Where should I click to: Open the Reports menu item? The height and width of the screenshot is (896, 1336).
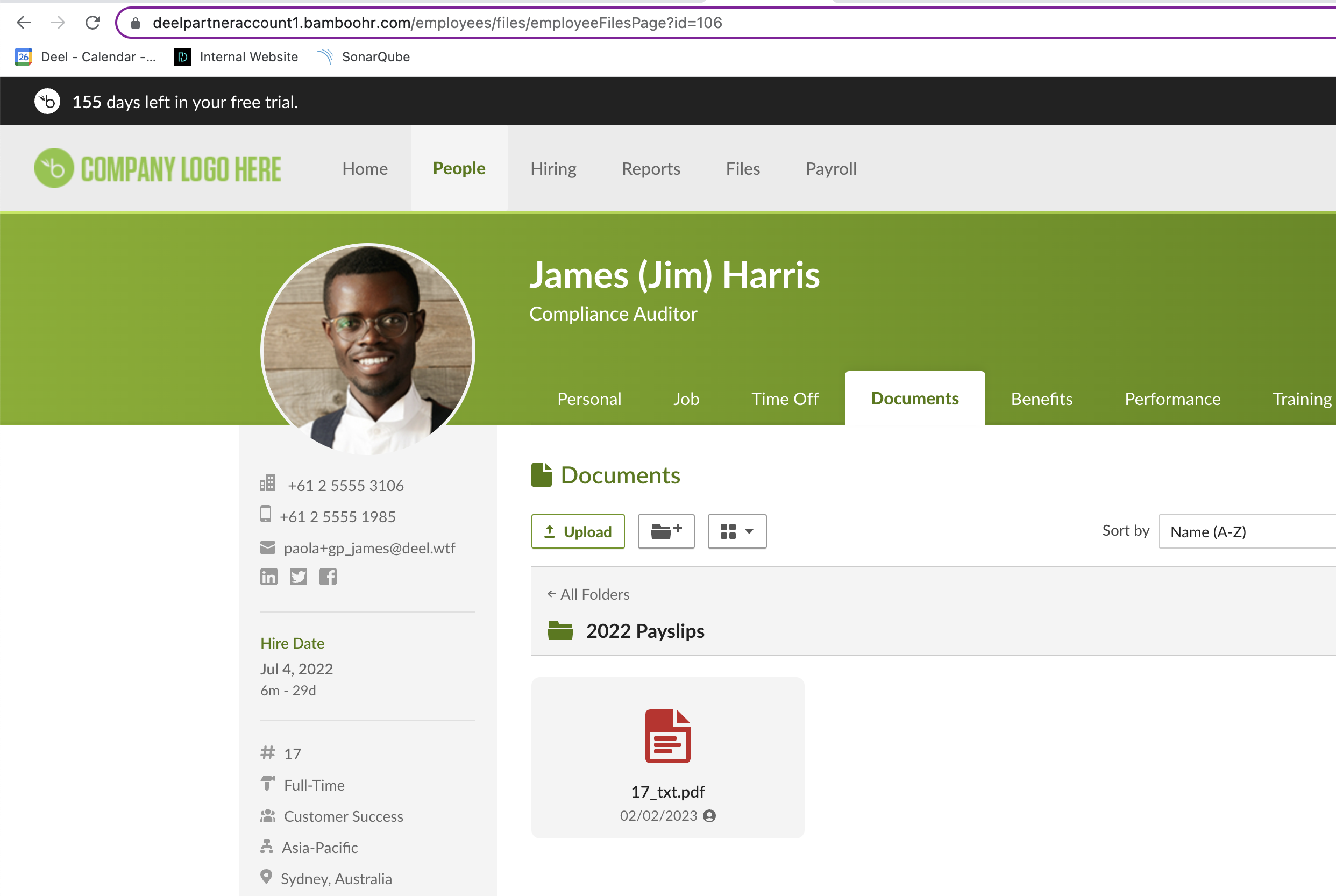coord(651,168)
